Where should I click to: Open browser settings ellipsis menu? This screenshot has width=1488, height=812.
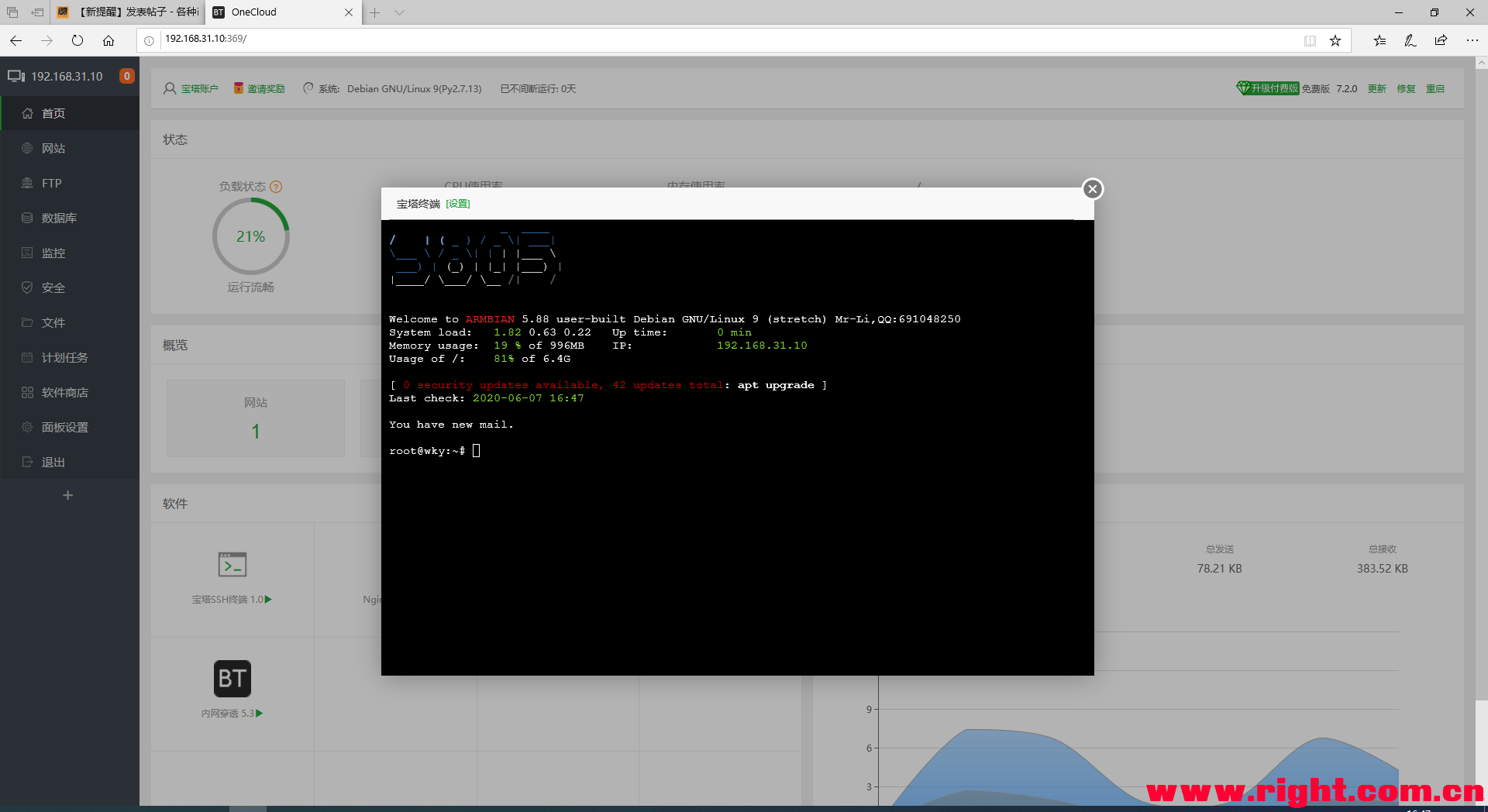[1472, 40]
